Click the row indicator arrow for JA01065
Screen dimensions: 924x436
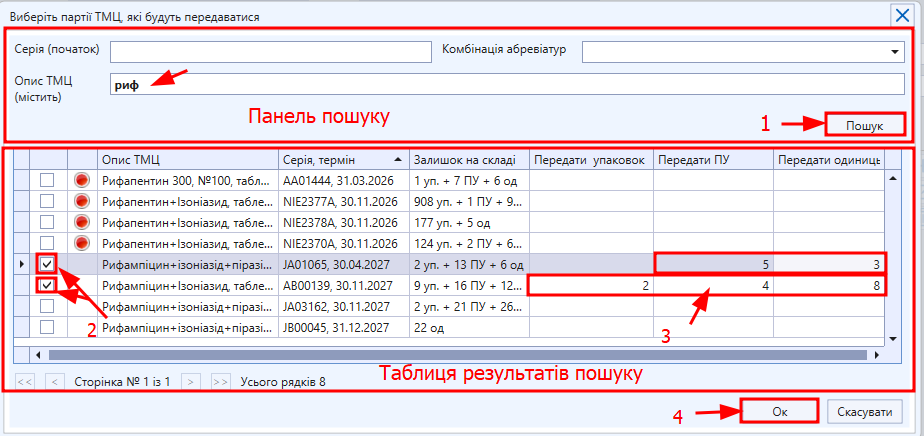point(22,265)
